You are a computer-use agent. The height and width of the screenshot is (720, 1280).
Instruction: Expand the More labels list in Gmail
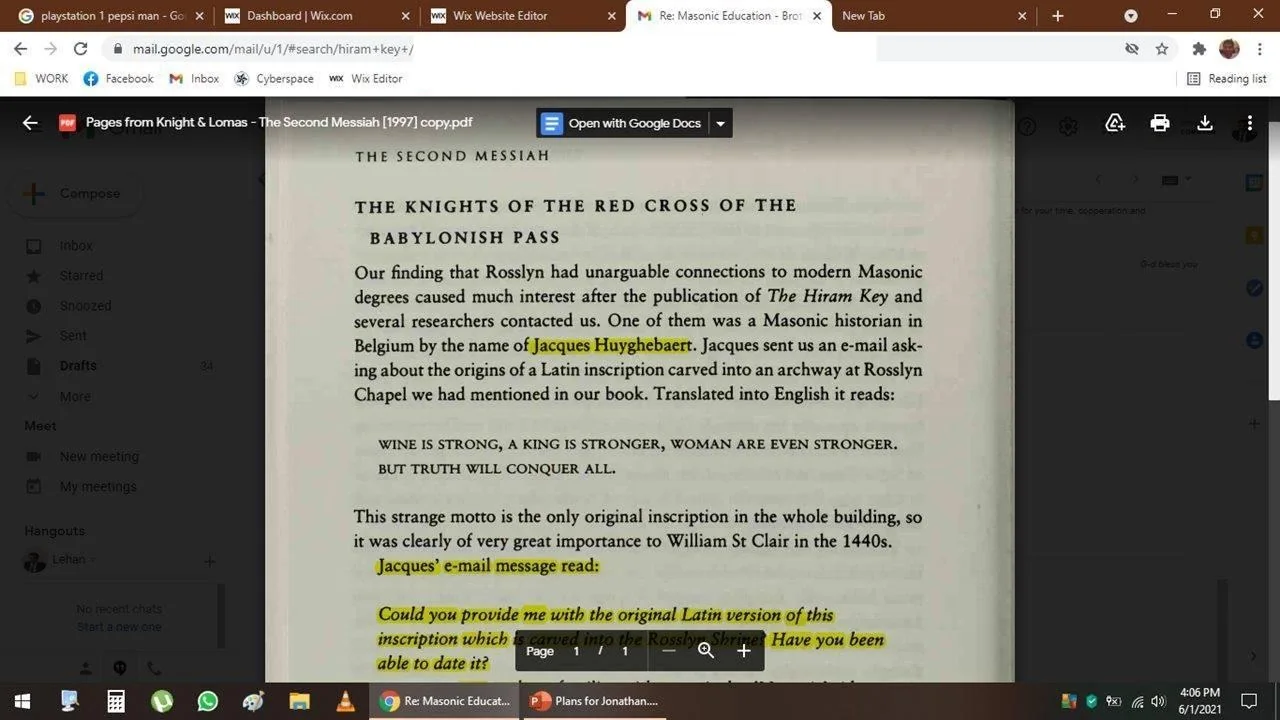tap(75, 397)
